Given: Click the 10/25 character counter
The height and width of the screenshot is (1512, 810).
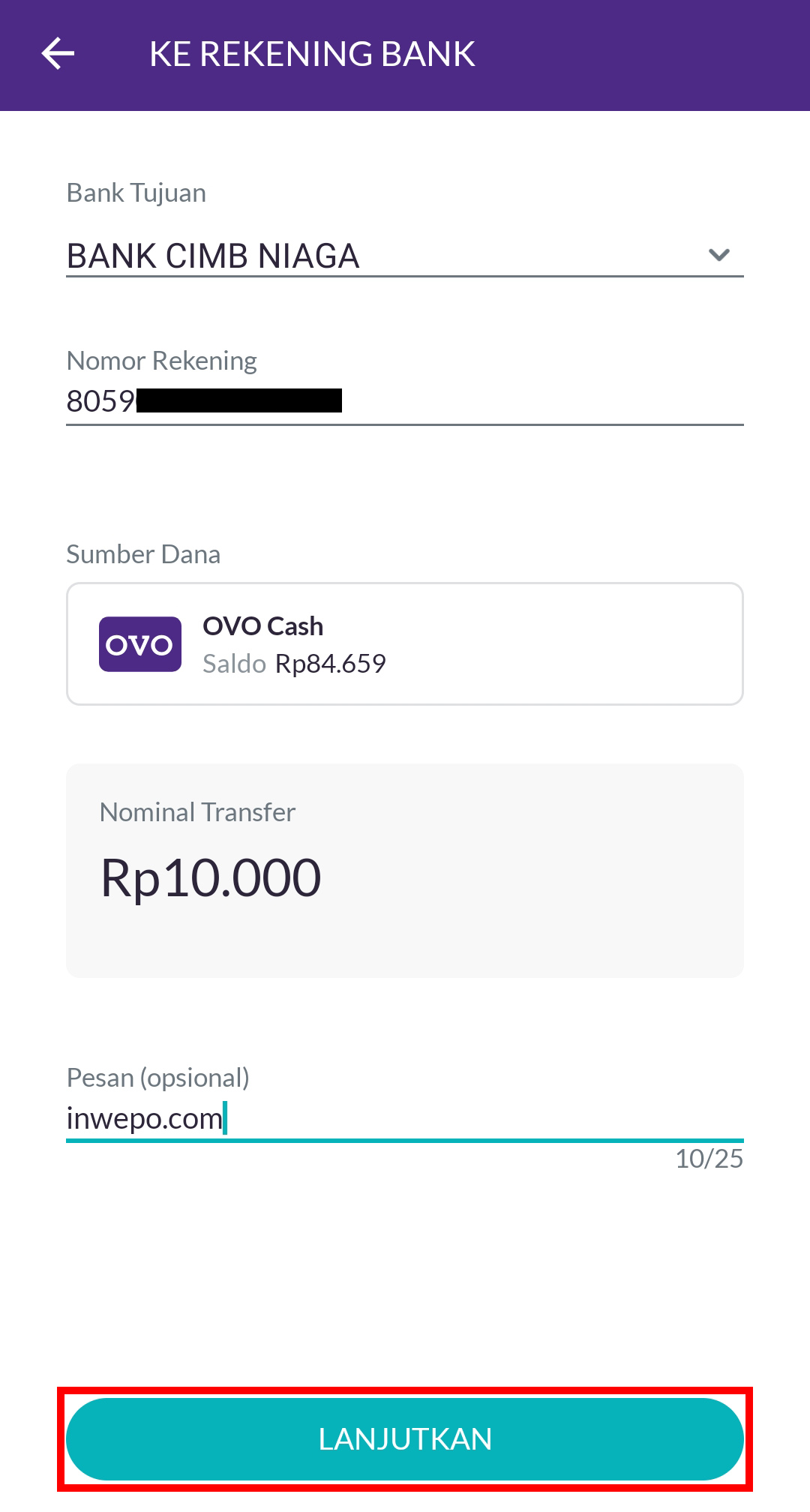Looking at the screenshot, I should [709, 1159].
